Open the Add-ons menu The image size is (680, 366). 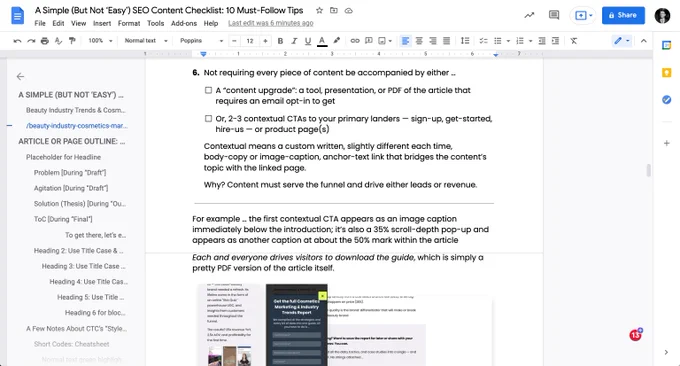tap(184, 23)
